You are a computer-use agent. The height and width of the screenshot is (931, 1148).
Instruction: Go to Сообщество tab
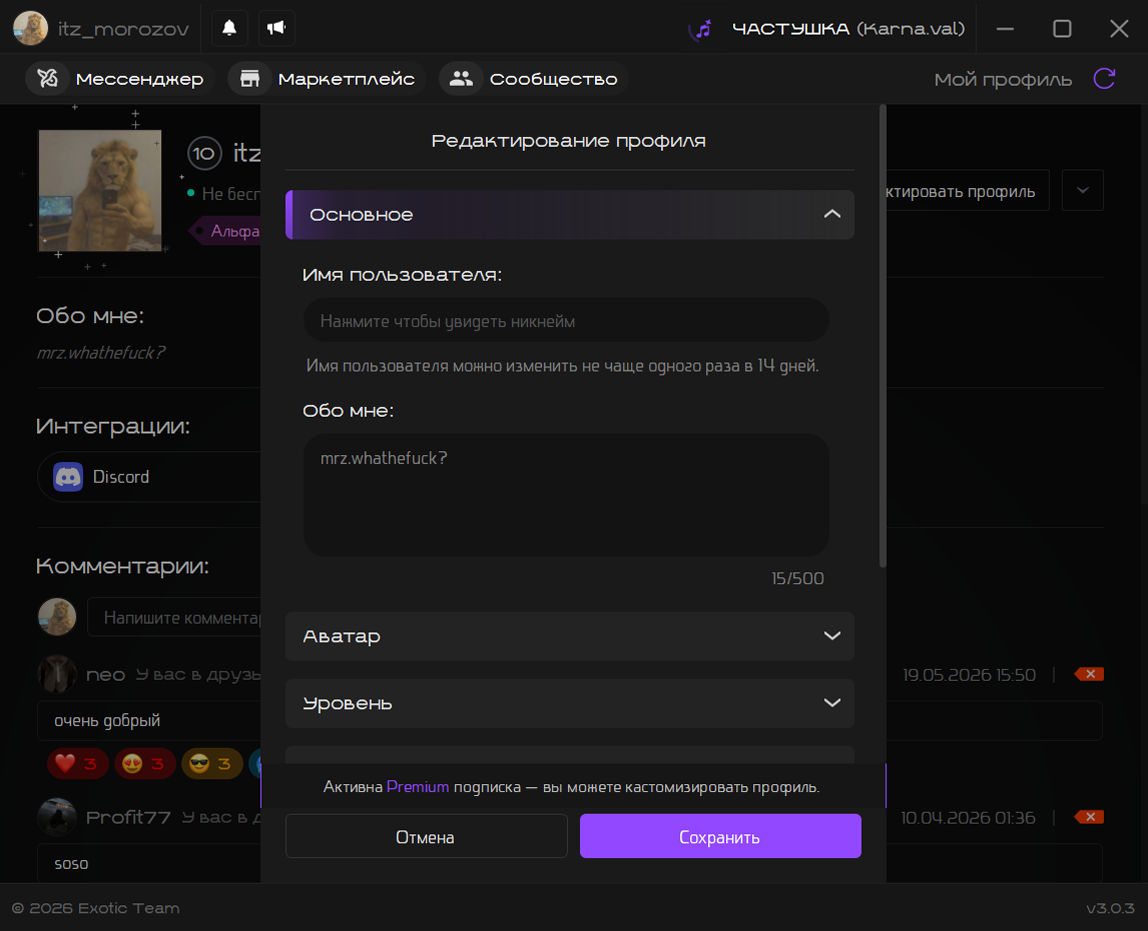tap(534, 78)
